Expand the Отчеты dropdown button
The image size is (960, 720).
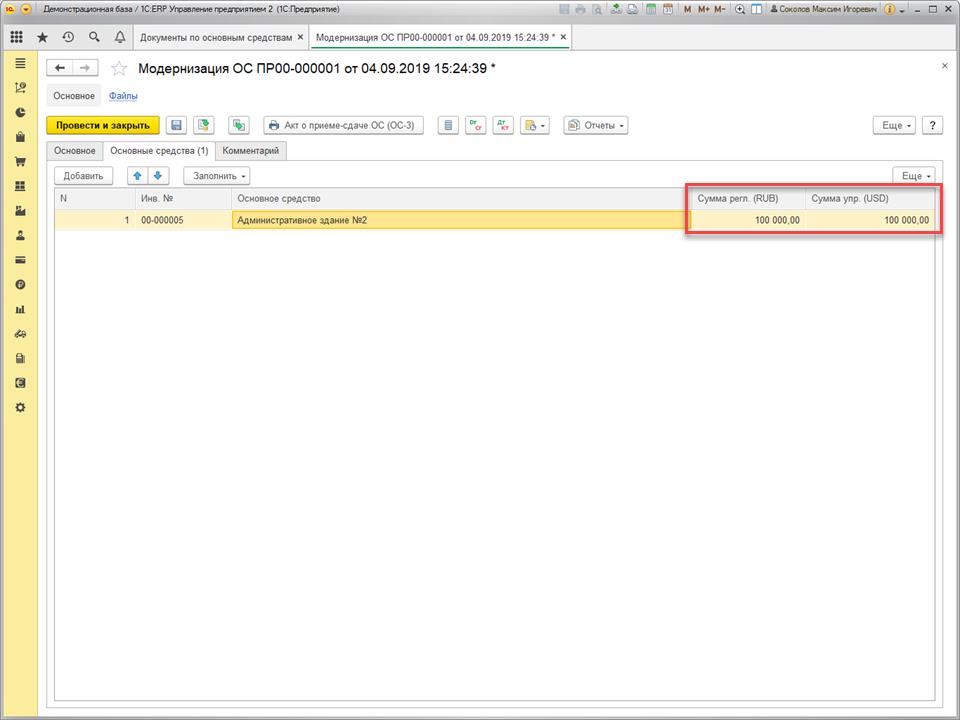click(x=596, y=126)
